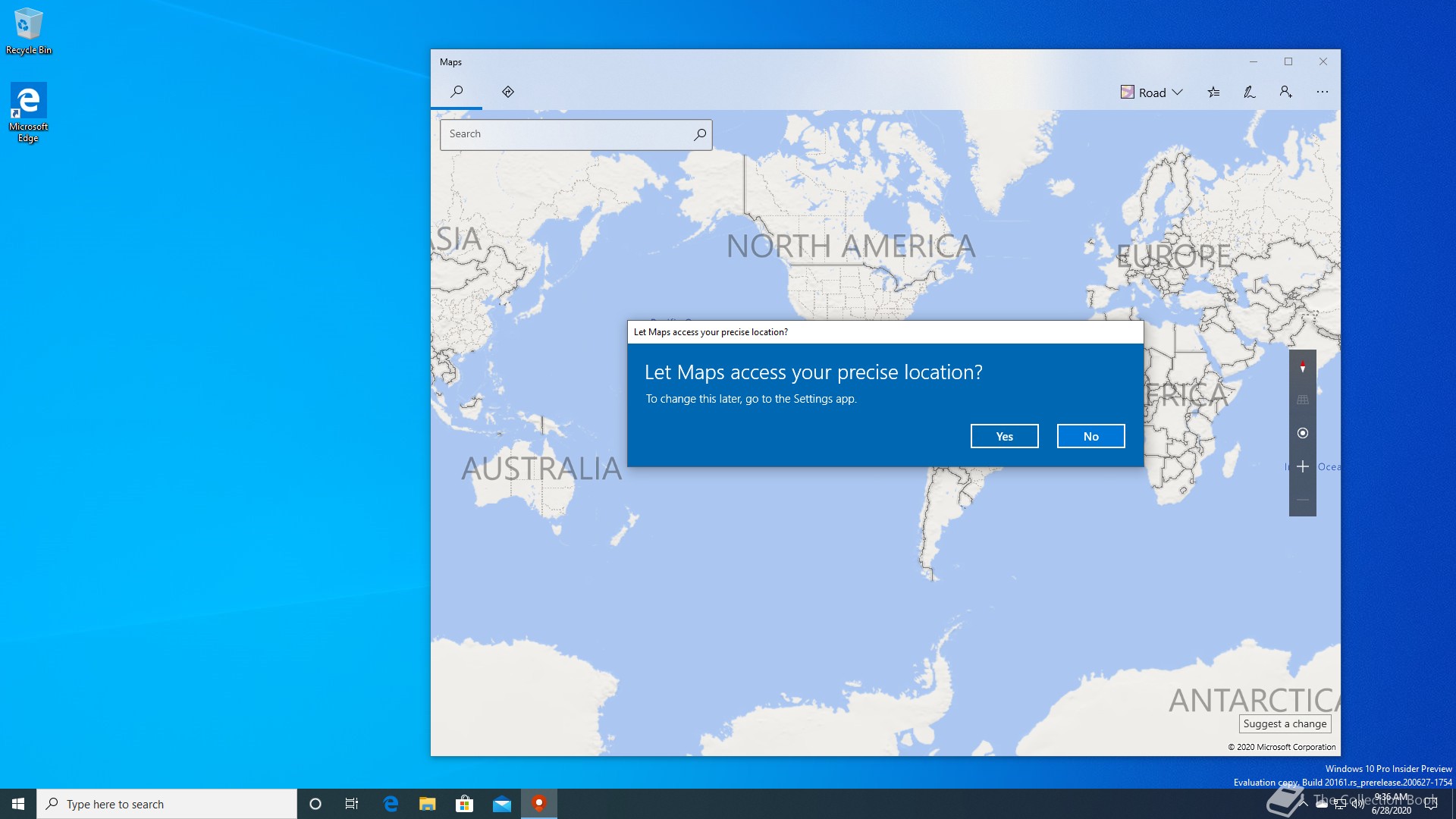Open the Directions tab in Maps
This screenshot has width=1456, height=819.
coord(508,92)
